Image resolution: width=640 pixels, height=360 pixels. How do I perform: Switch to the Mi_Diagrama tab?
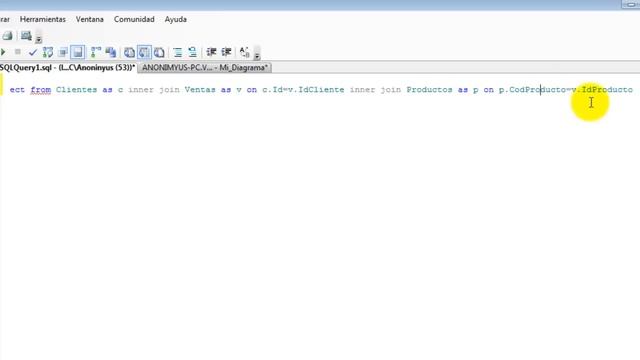pos(204,68)
